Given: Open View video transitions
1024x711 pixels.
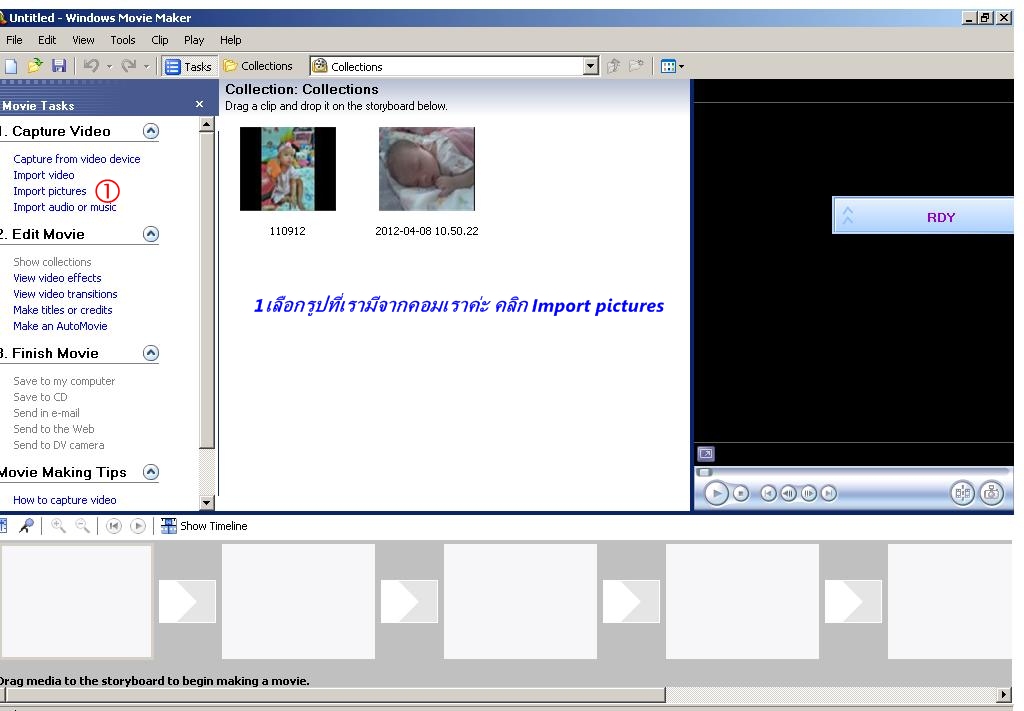Looking at the screenshot, I should pos(65,294).
